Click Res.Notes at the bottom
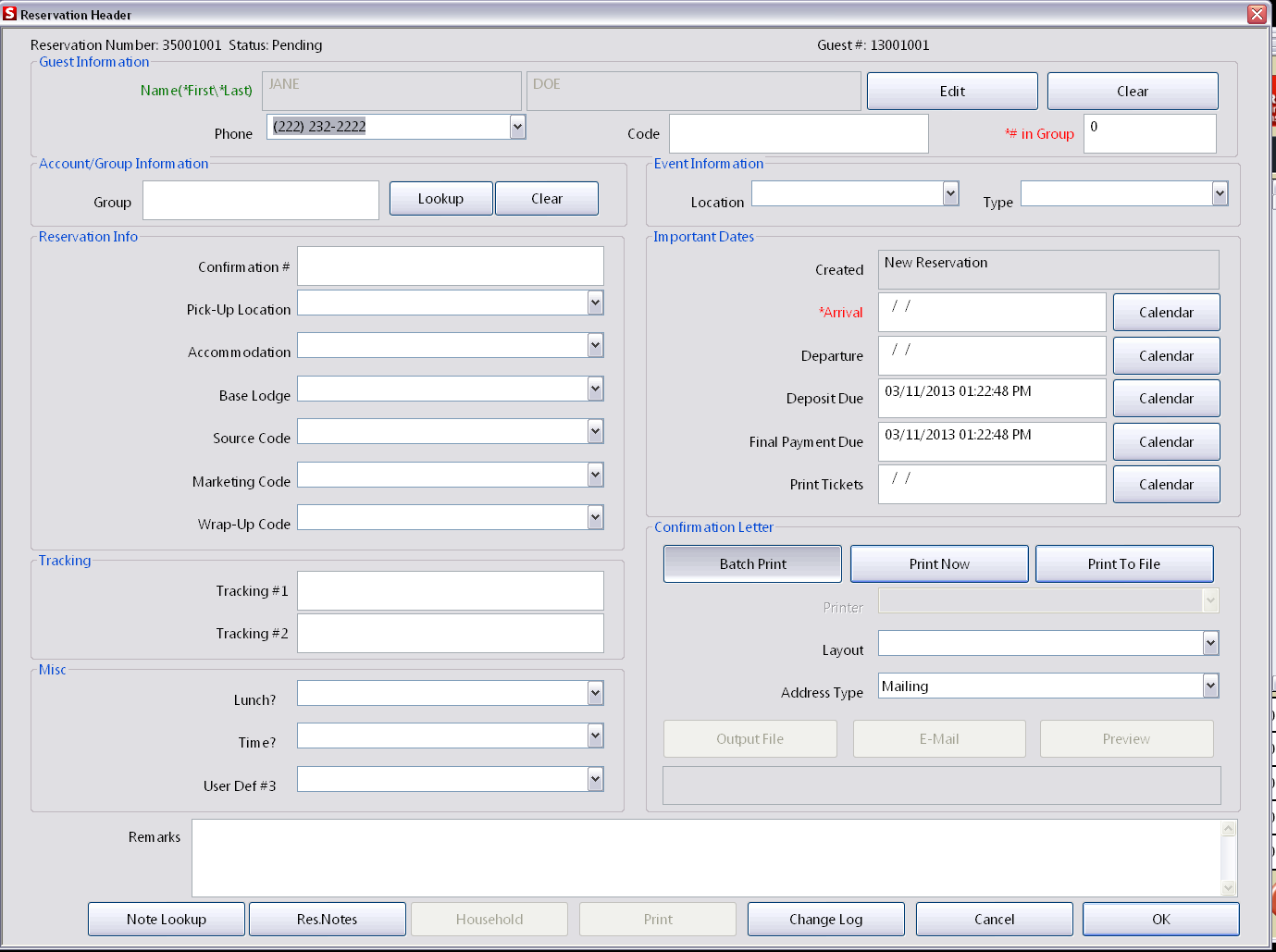The width and height of the screenshot is (1276, 952). [x=327, y=919]
